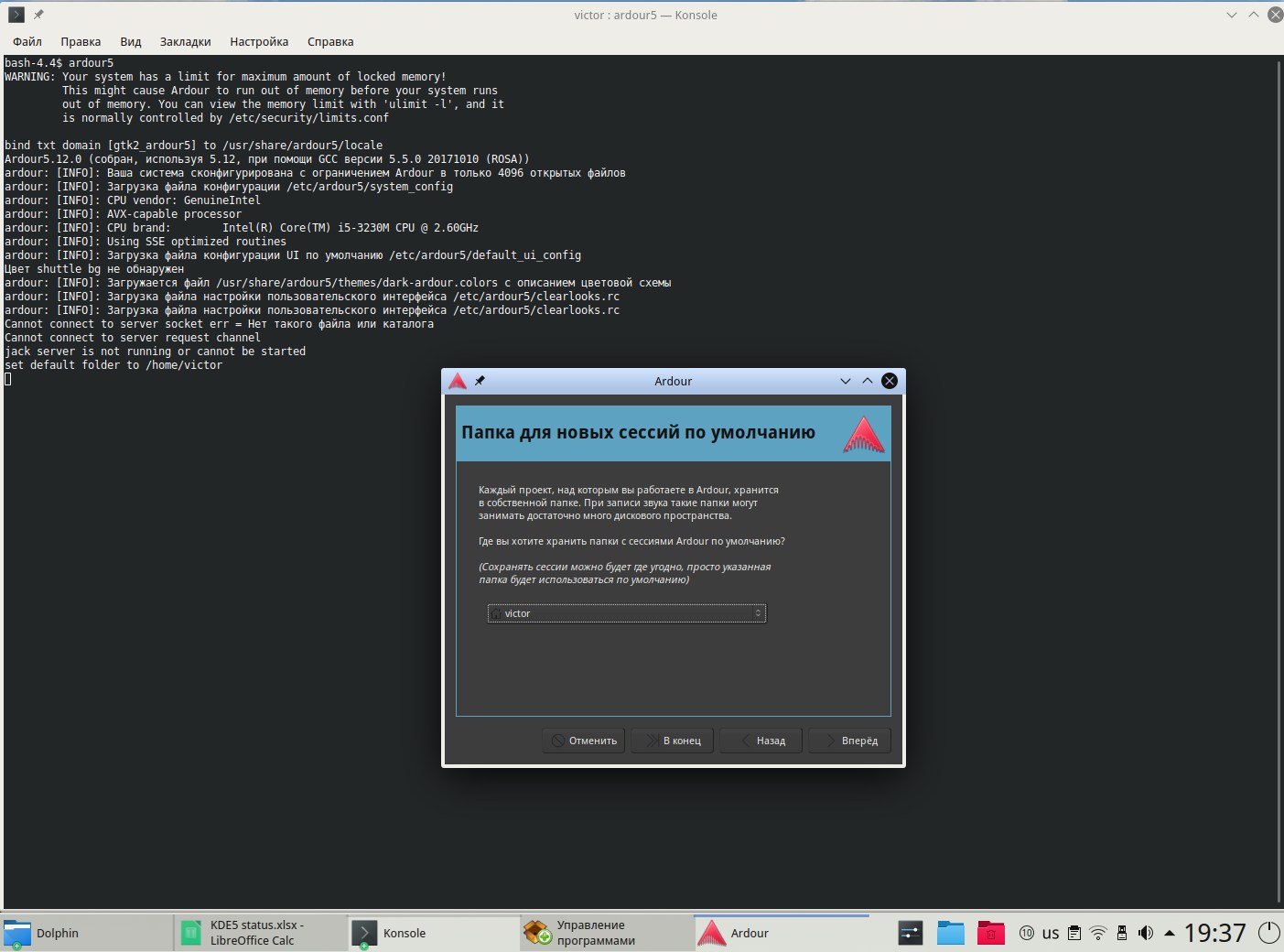The image size is (1284, 952).
Task: Open the blue folder icon in the panel
Action: tap(951, 933)
